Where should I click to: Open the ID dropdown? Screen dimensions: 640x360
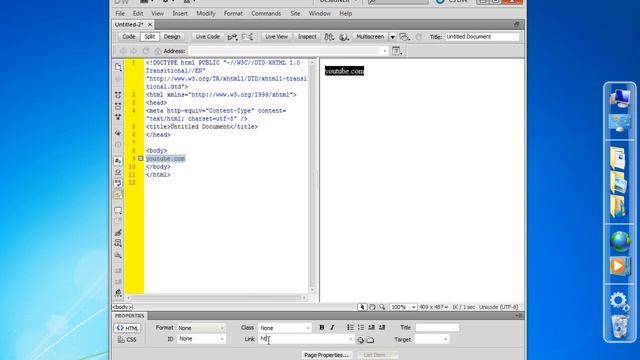(201, 339)
